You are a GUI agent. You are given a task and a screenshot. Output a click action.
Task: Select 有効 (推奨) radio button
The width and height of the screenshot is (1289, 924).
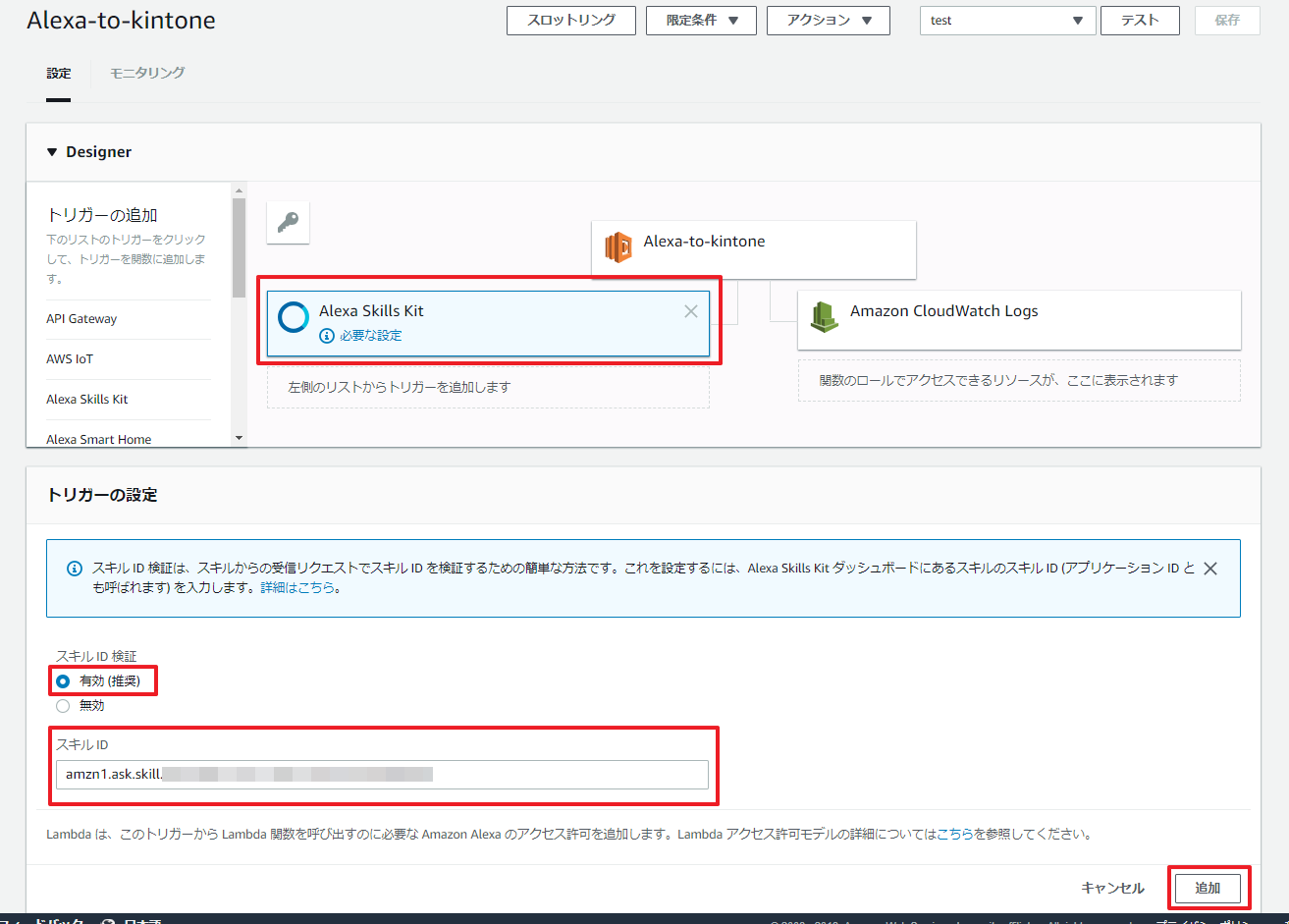point(63,680)
